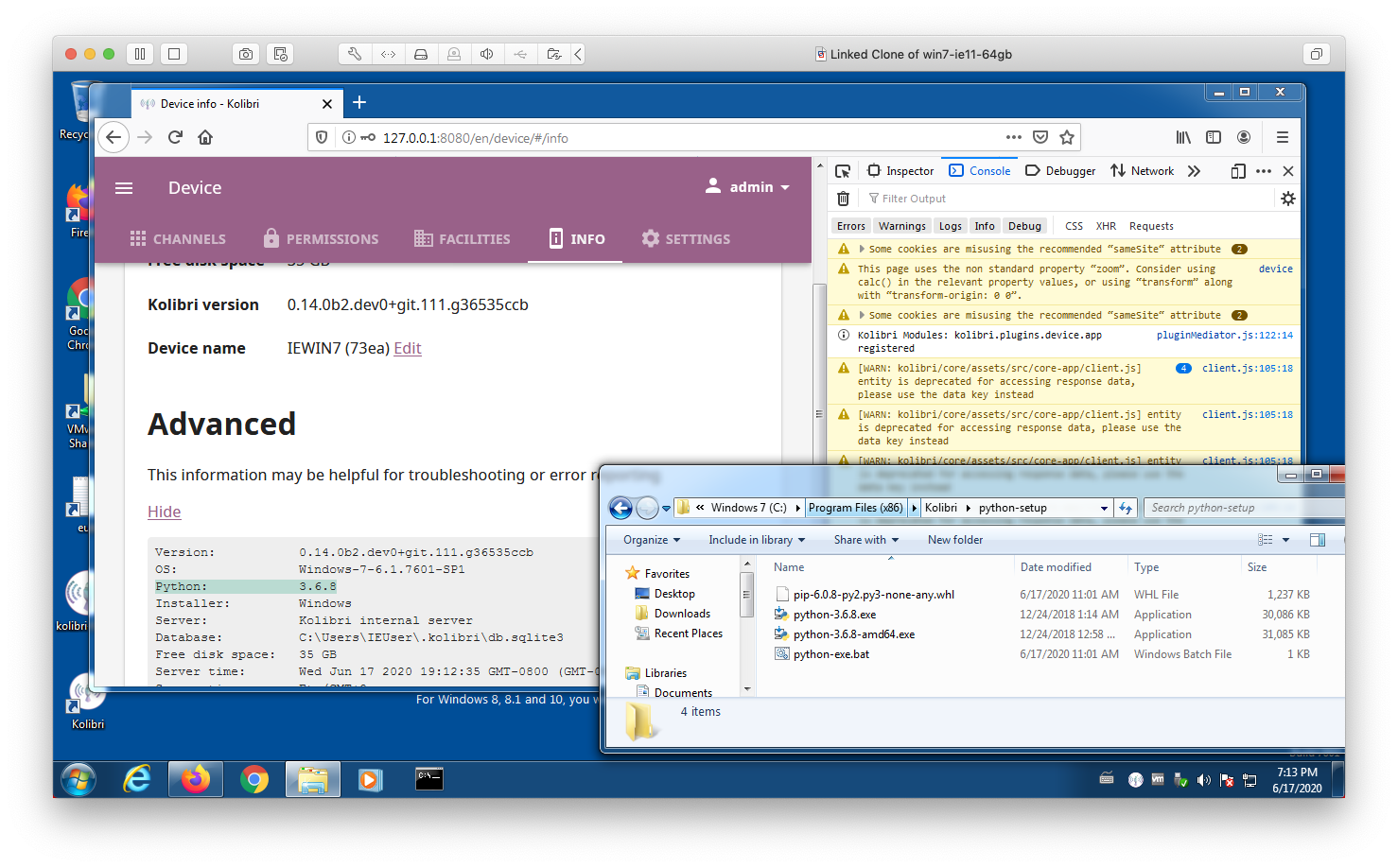Viewport: 1398px width, 868px height.
Task: Click the Edit link next to device name
Action: click(x=407, y=348)
